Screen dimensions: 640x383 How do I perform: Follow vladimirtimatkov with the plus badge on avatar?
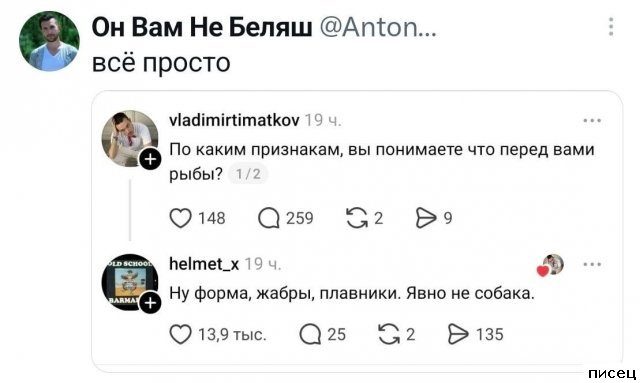(150, 159)
